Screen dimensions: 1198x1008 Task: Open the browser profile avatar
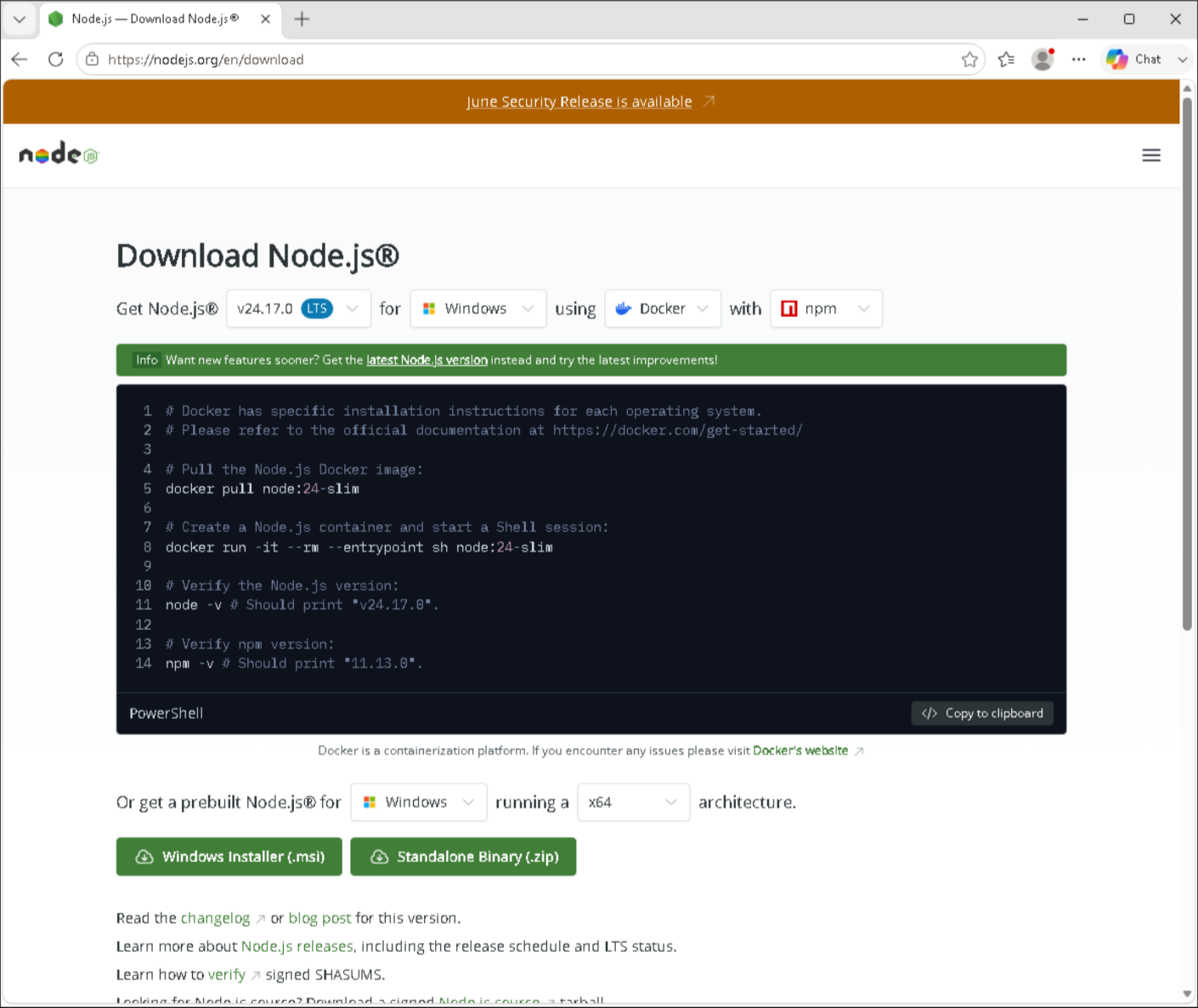(x=1043, y=59)
